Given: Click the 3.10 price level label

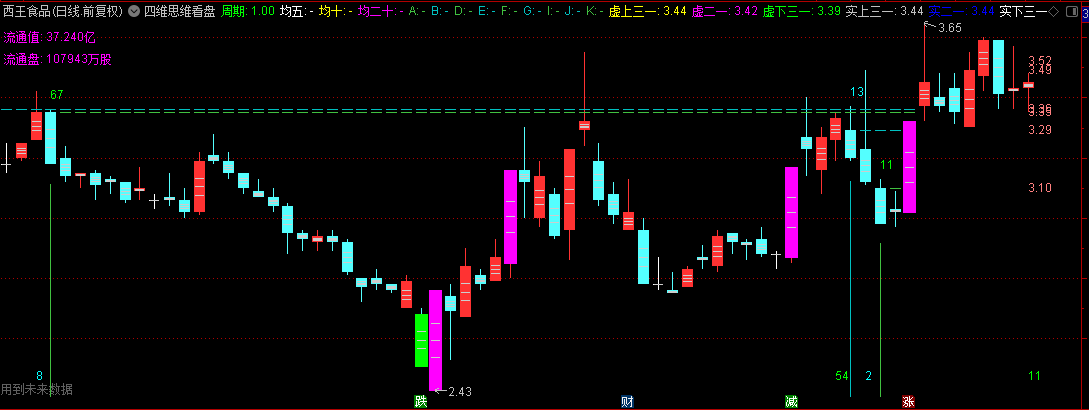Looking at the screenshot, I should (1040, 188).
